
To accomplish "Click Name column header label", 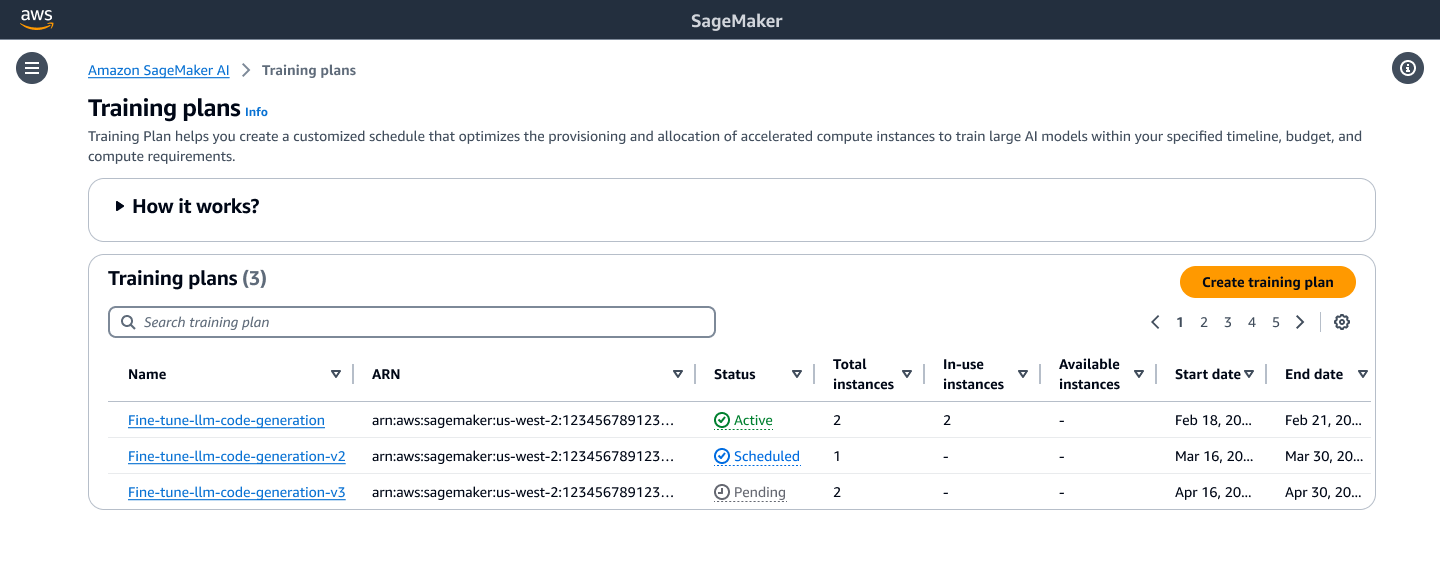I will (x=147, y=375).
